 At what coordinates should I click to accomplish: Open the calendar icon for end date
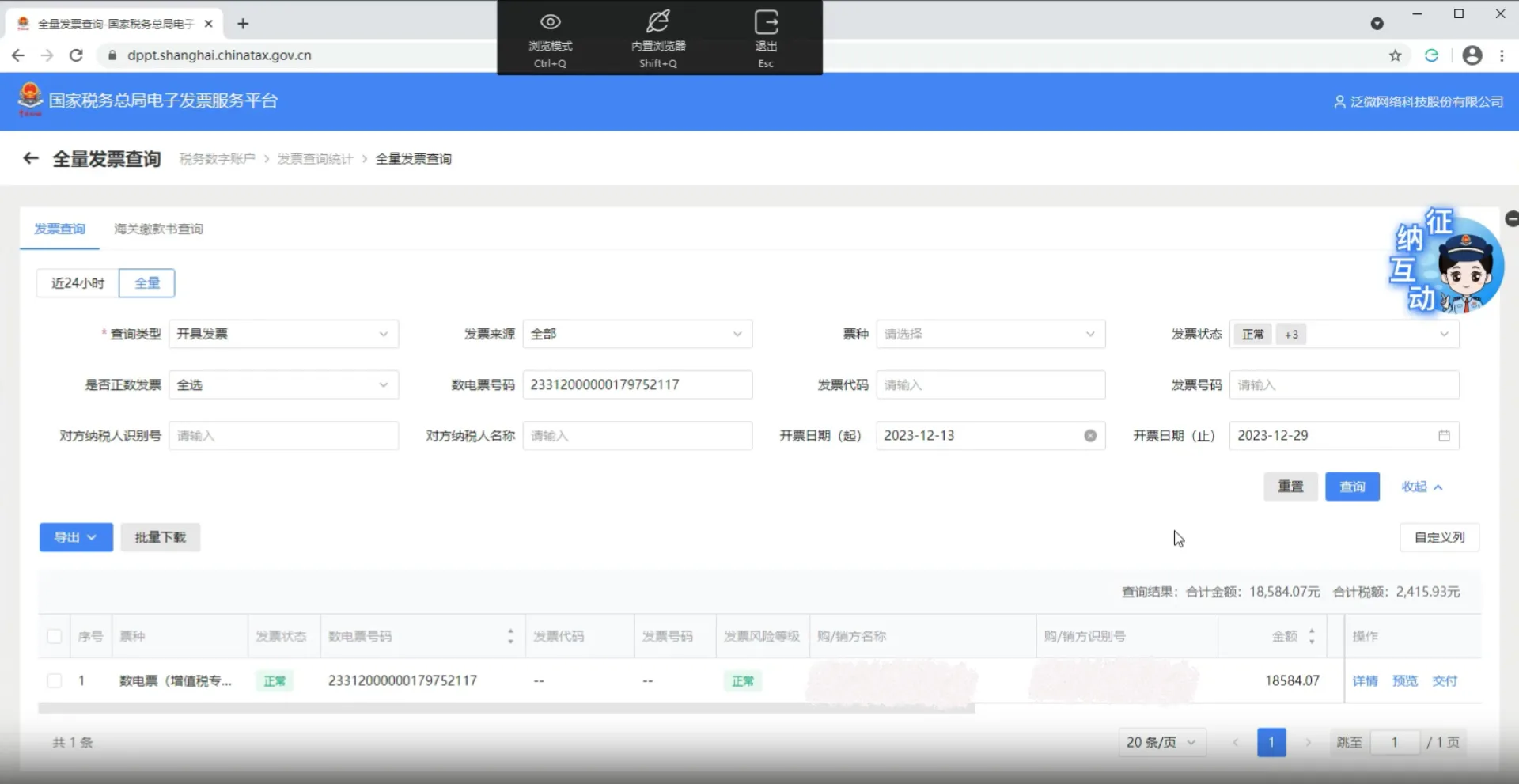[1444, 436]
